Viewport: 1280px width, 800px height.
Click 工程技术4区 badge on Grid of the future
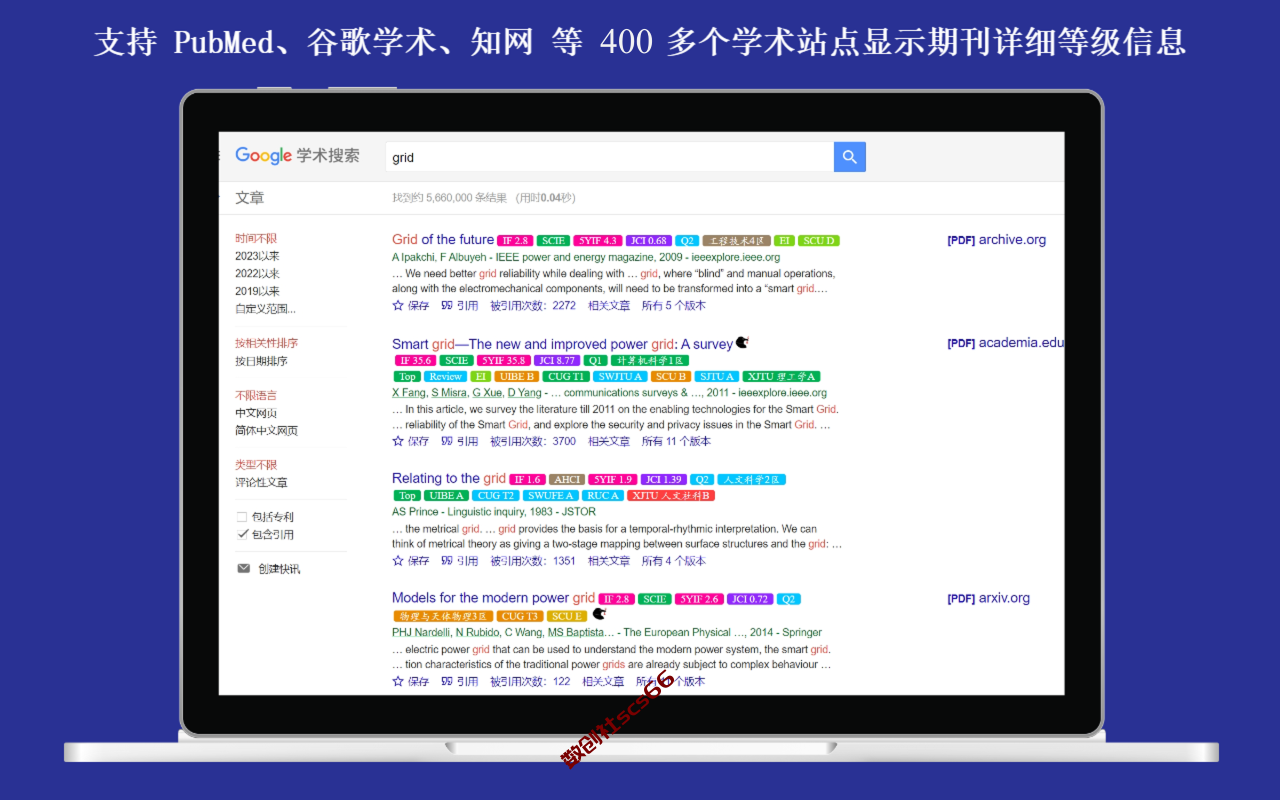tap(736, 241)
